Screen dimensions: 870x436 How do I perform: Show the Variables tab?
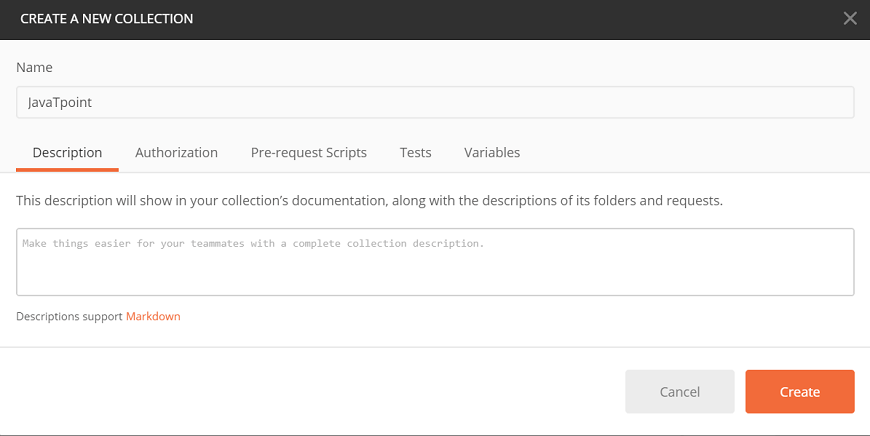coord(492,153)
